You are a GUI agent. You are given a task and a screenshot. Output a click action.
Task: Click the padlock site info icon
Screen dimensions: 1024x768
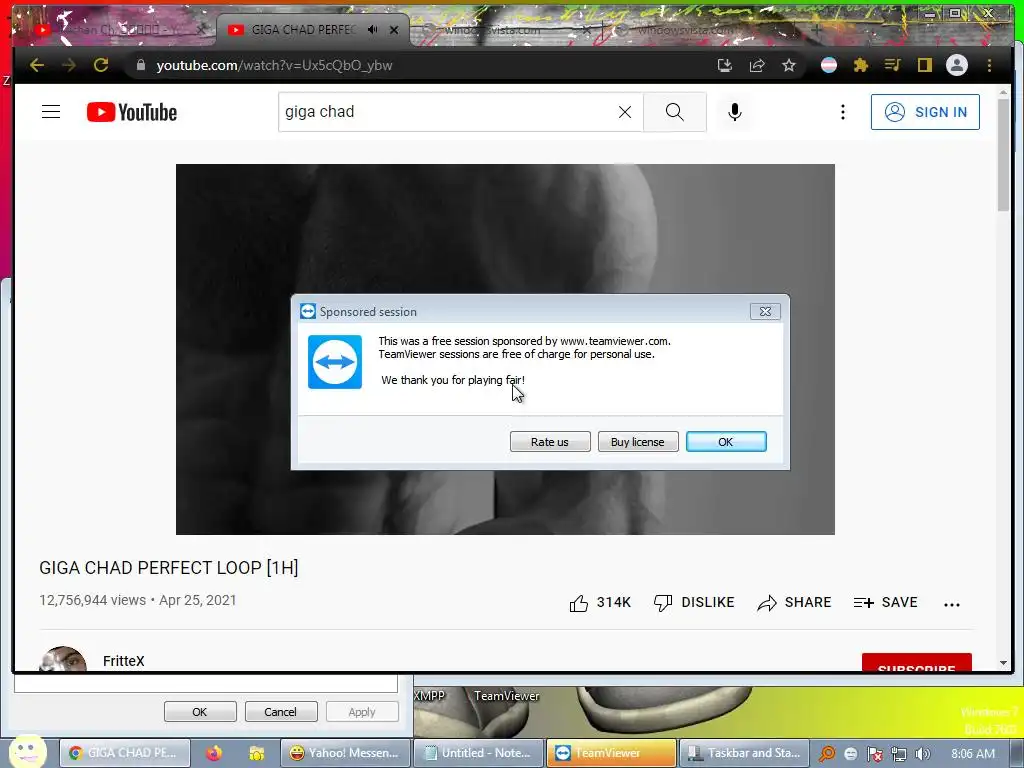pos(140,65)
